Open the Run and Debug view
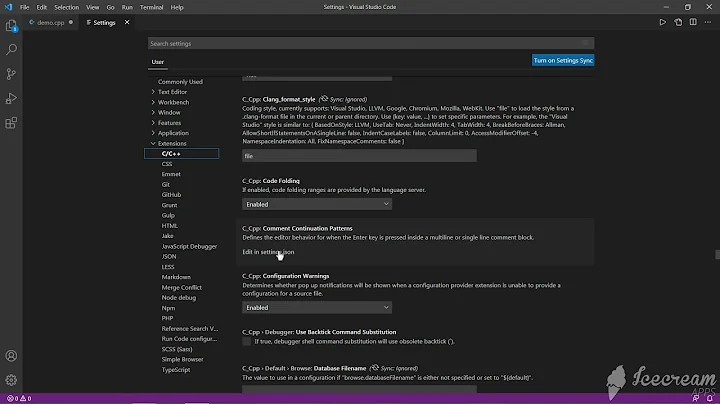 coord(11,98)
